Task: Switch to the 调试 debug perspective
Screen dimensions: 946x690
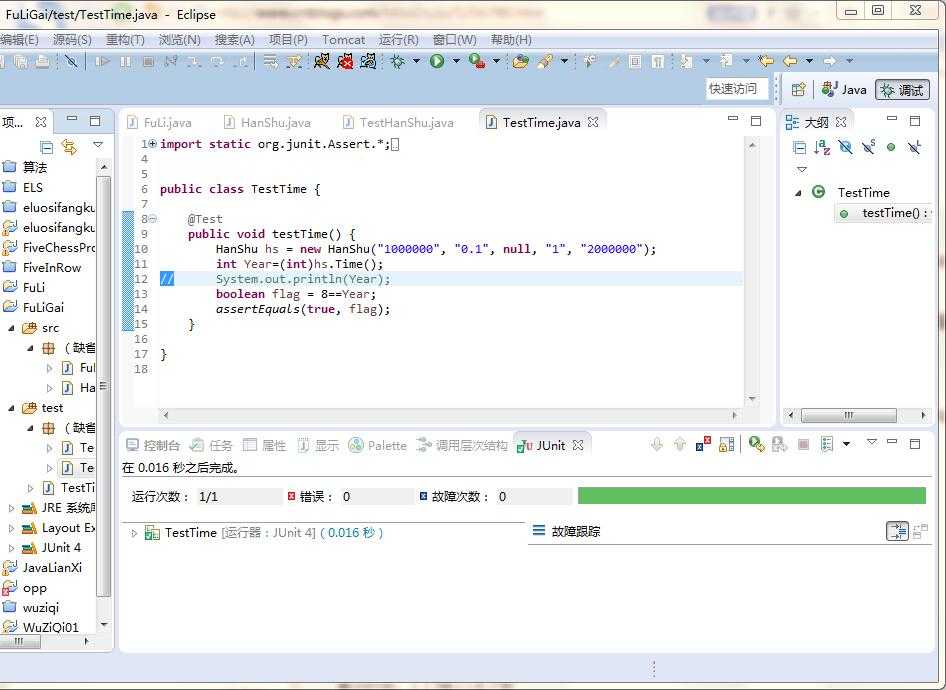Action: [903, 90]
